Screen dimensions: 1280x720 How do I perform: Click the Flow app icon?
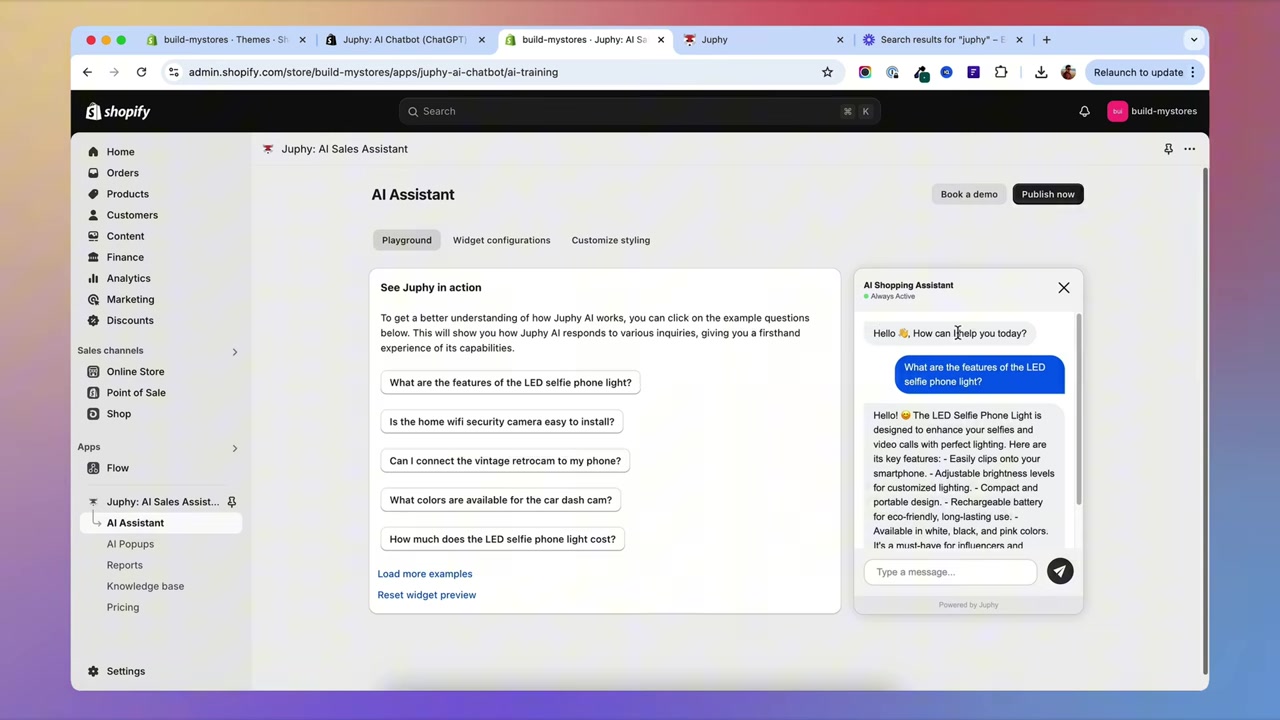[93, 468]
